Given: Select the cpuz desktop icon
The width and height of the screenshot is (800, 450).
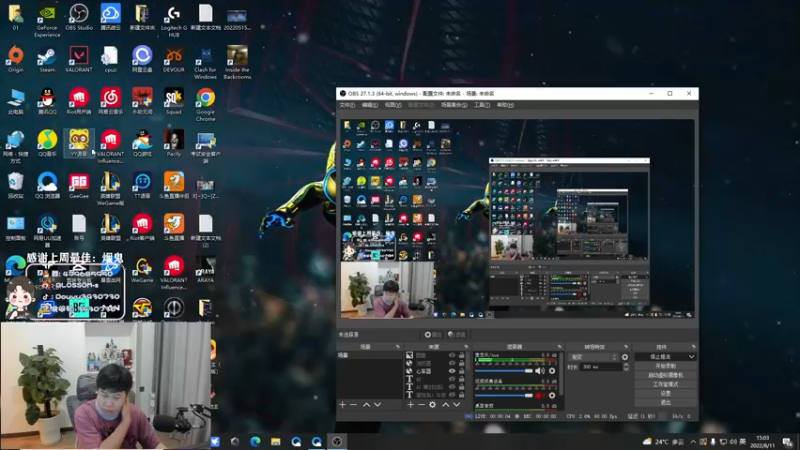Looking at the screenshot, I should (110, 60).
